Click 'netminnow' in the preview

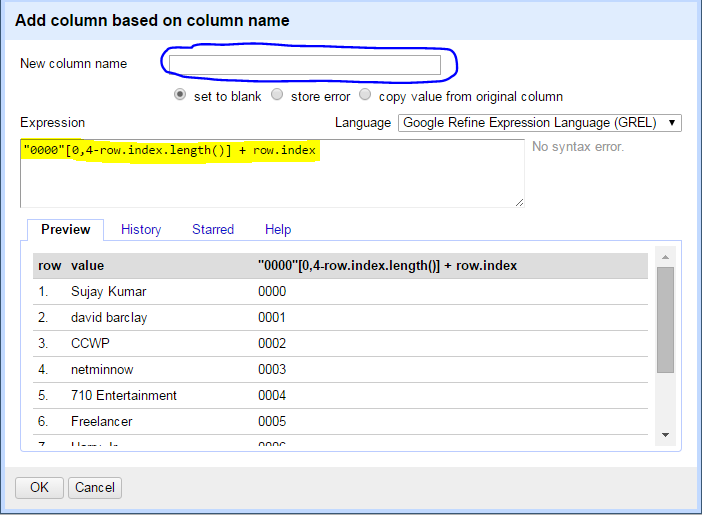coord(102,369)
